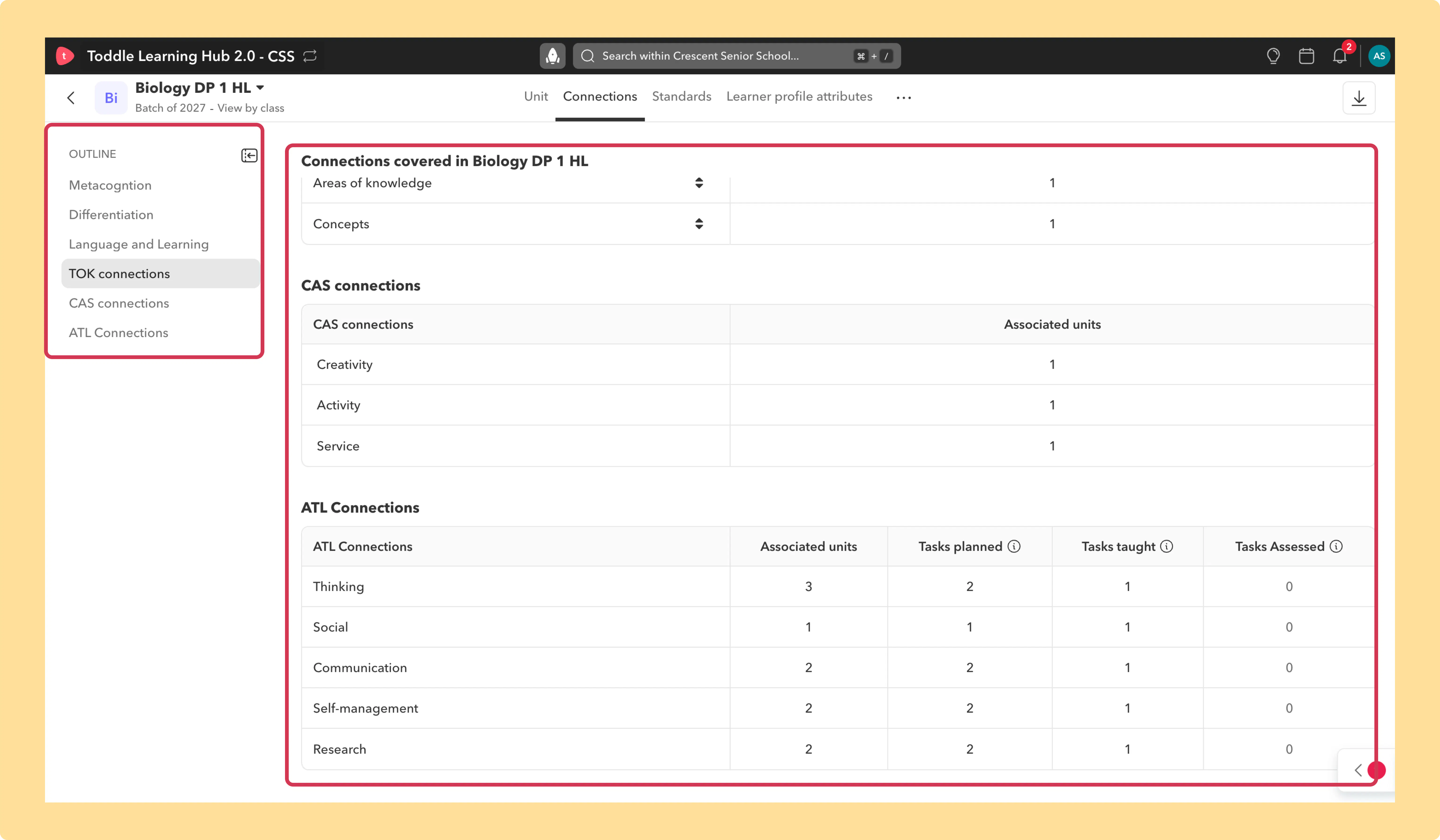Switch to the Learner profile attributes tab
This screenshot has width=1440, height=840.
(x=799, y=97)
